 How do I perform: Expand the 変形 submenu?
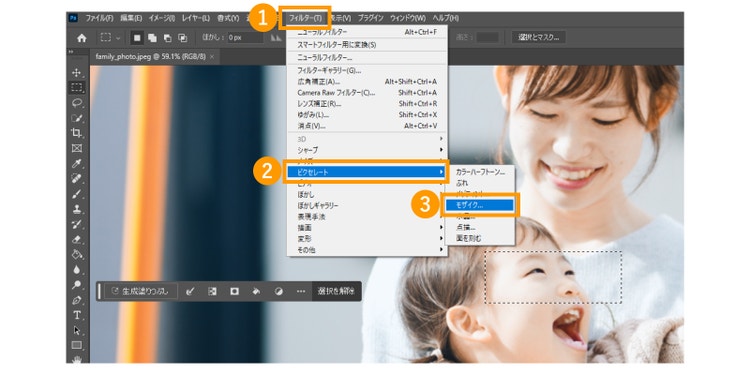click(367, 239)
